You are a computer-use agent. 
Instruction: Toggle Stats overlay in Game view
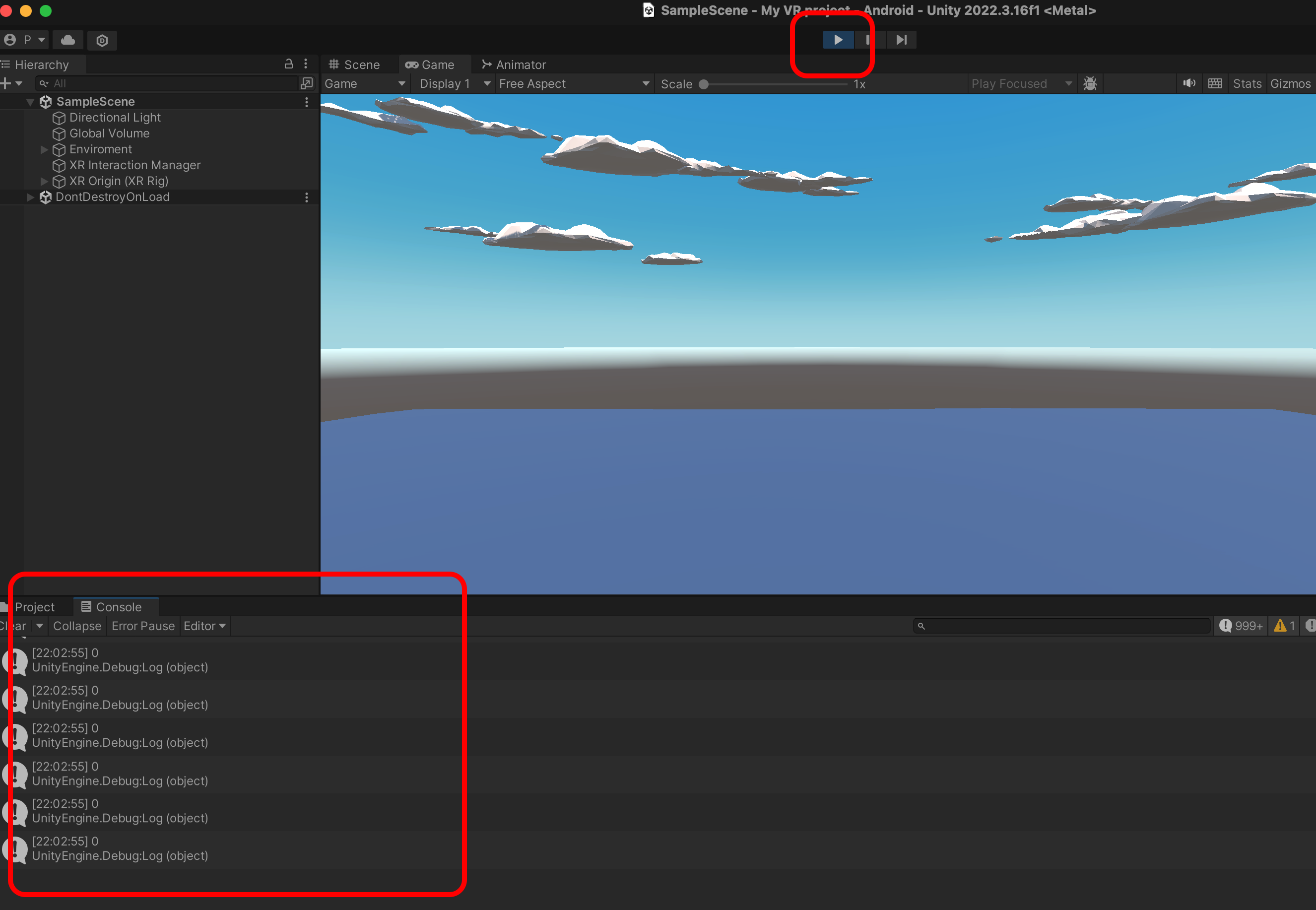[1247, 84]
